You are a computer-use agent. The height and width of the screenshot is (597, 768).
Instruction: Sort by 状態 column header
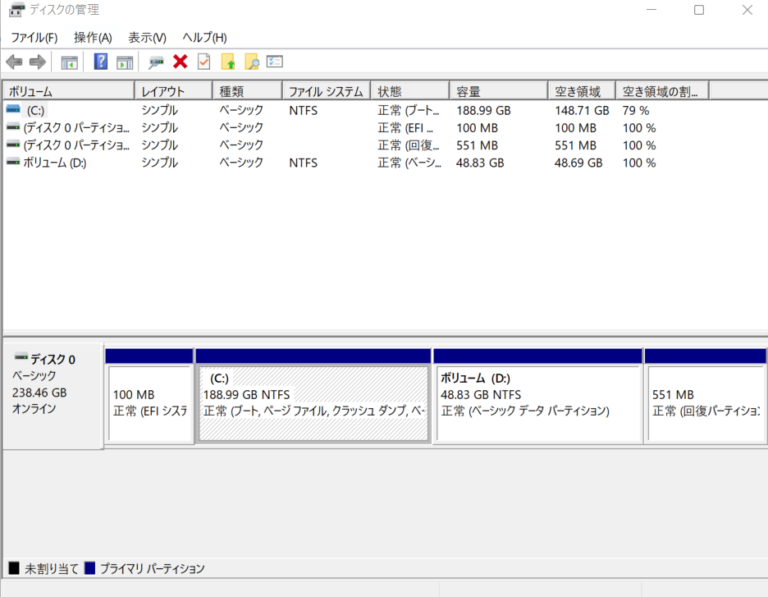click(x=410, y=91)
